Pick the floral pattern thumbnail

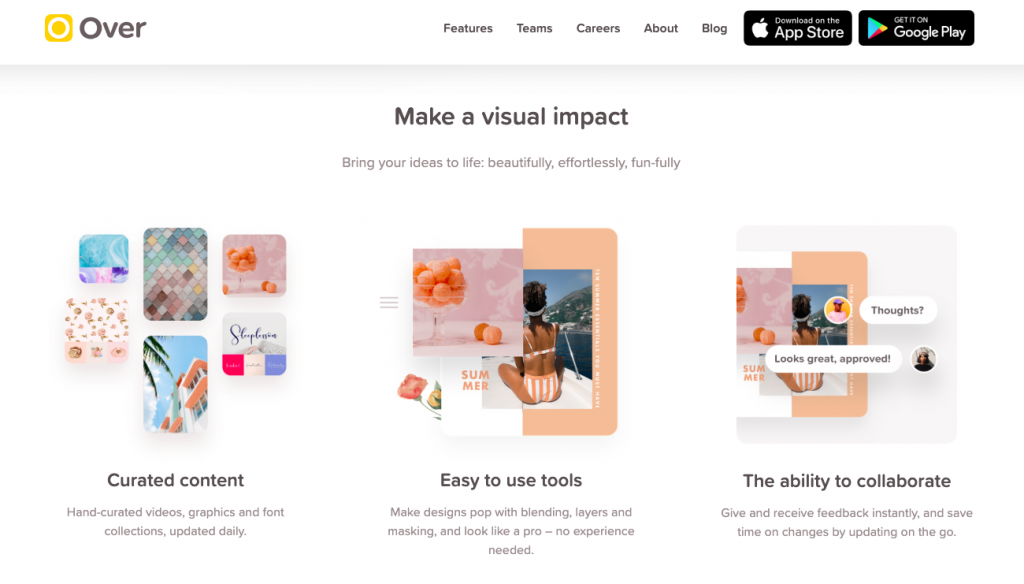(x=97, y=330)
